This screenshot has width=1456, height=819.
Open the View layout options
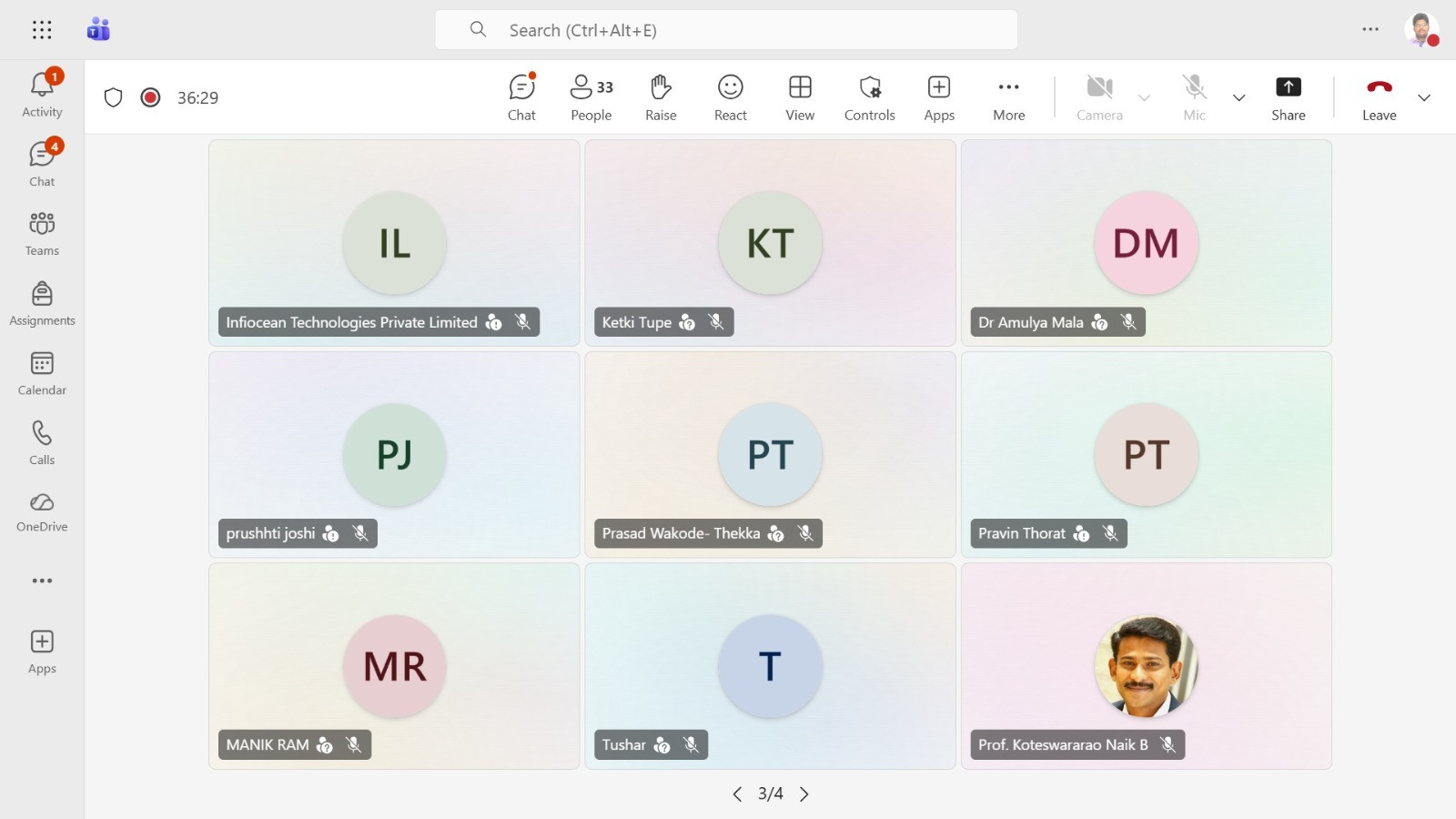800,96
